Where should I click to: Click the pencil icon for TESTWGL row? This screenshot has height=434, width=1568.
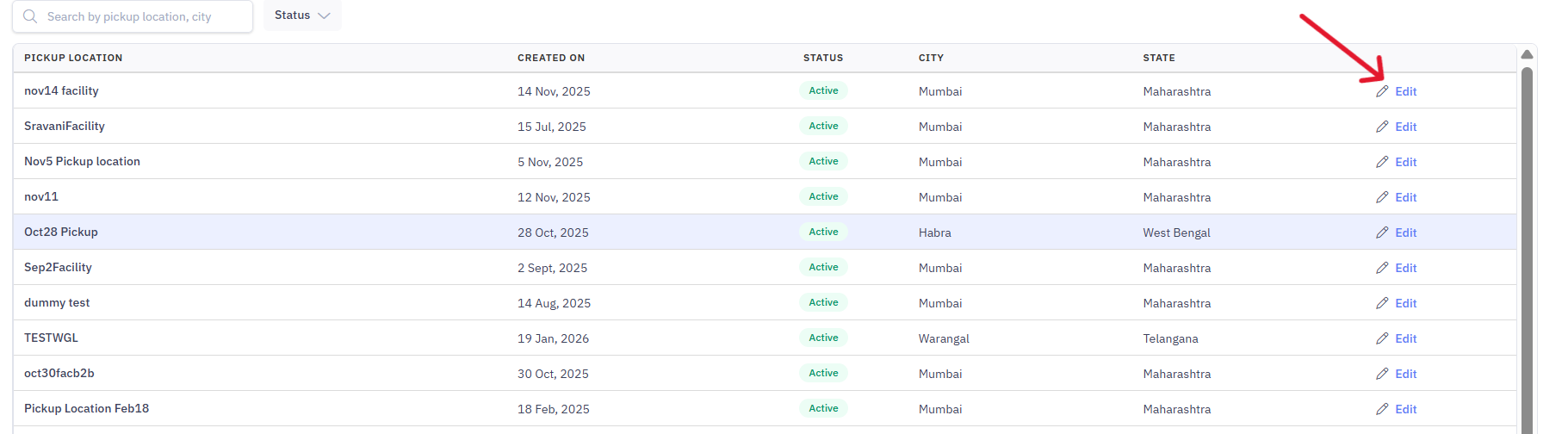tap(1382, 338)
